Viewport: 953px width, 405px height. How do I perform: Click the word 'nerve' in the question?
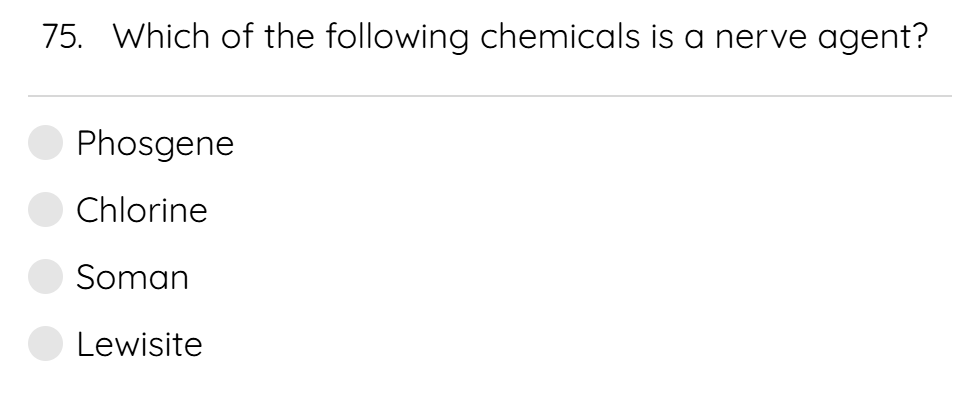[761, 40]
